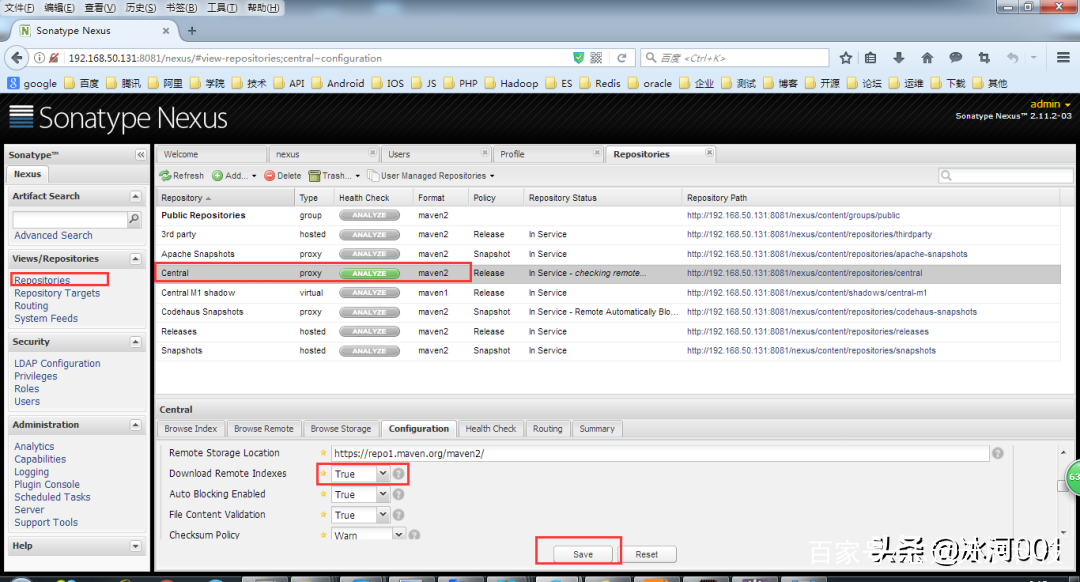
Task: Show help for Auto Blocking Enabled
Action: click(398, 495)
